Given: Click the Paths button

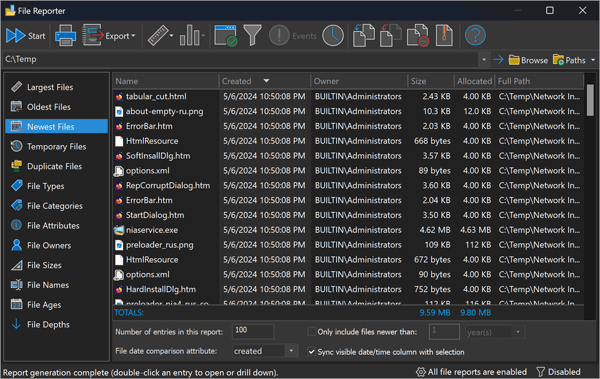Looking at the screenshot, I should tap(569, 60).
